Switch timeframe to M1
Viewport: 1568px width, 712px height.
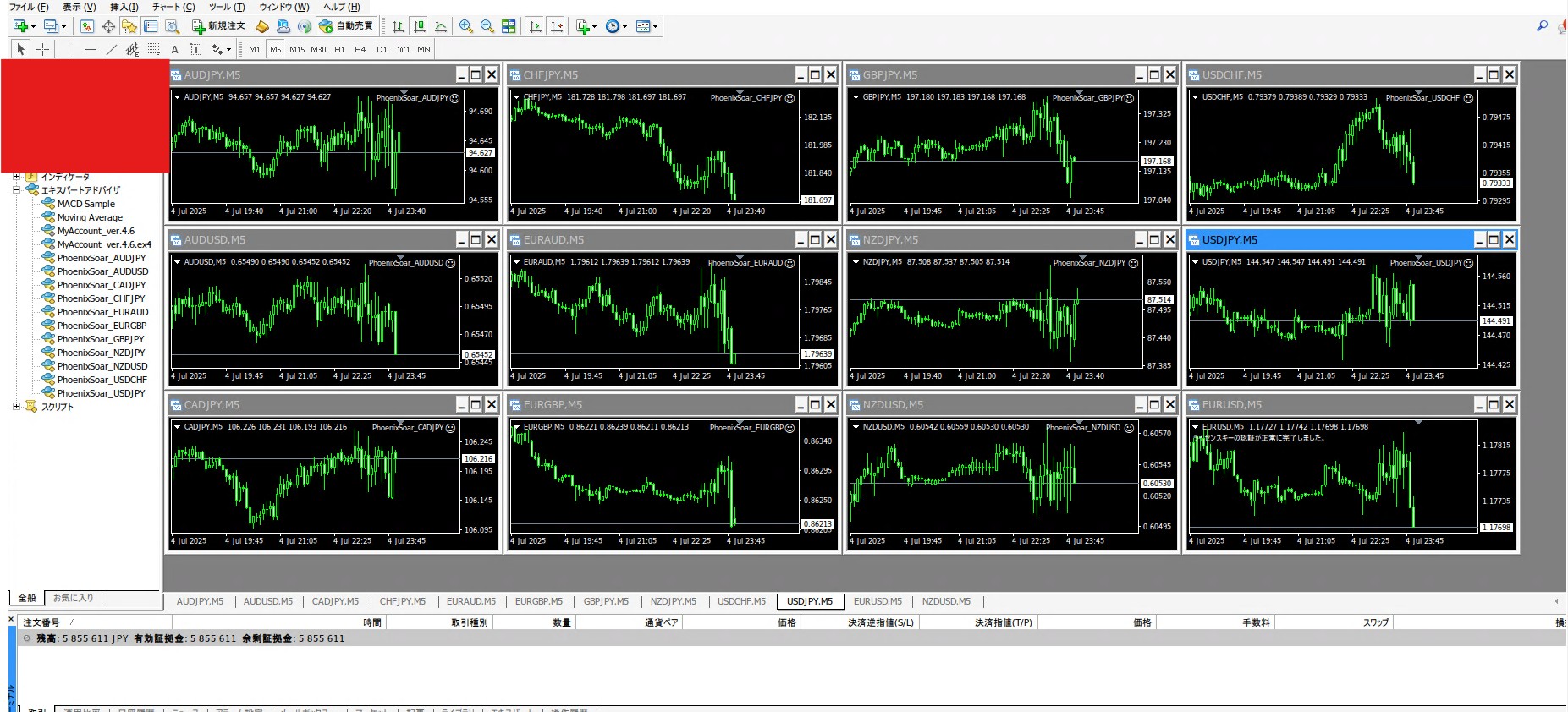pos(255,49)
